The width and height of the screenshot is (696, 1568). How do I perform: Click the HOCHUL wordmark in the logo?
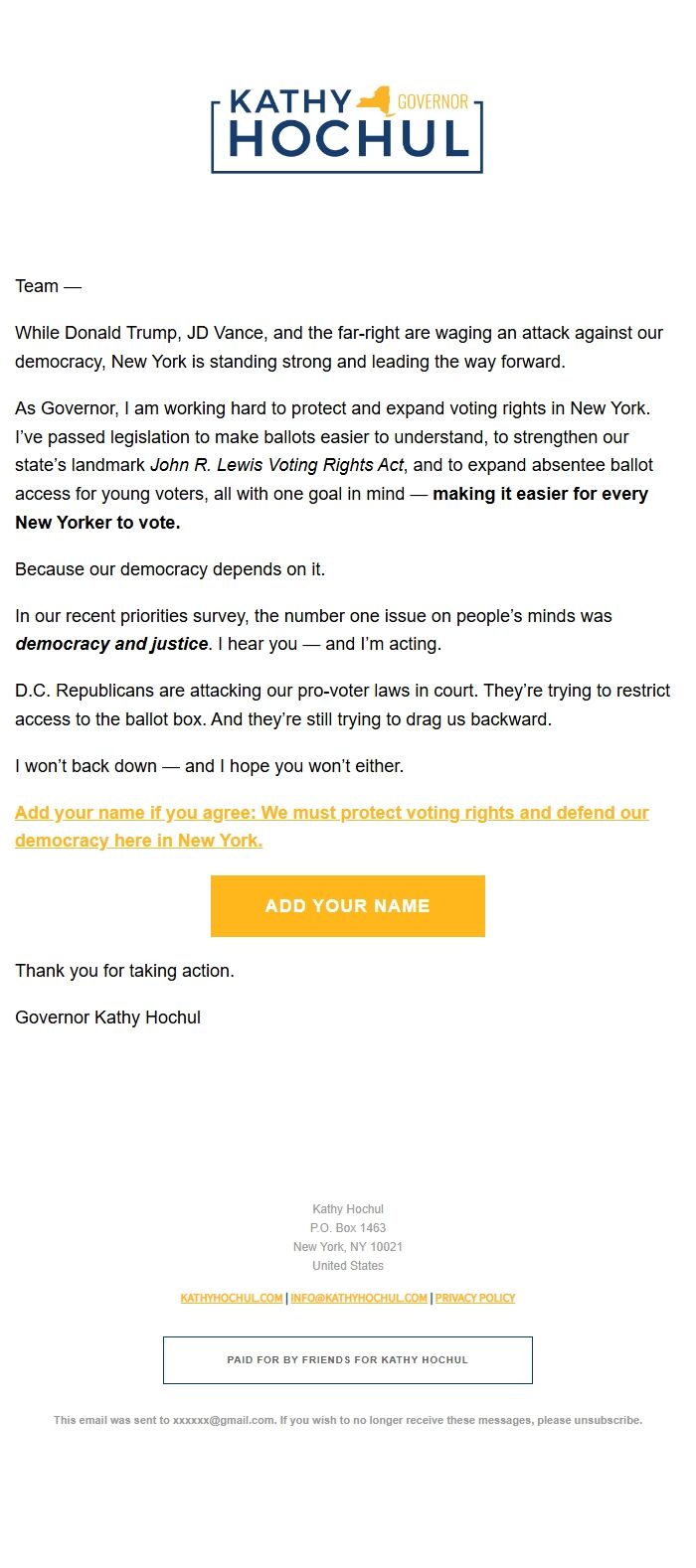(348, 140)
